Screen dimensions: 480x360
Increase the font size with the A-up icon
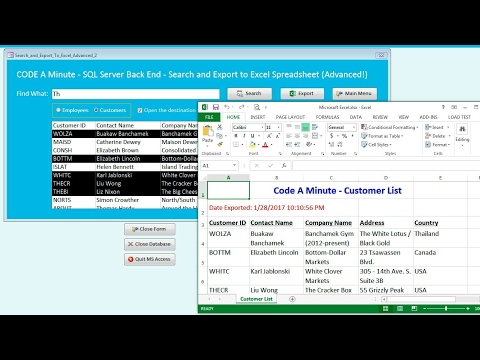(x=269, y=136)
